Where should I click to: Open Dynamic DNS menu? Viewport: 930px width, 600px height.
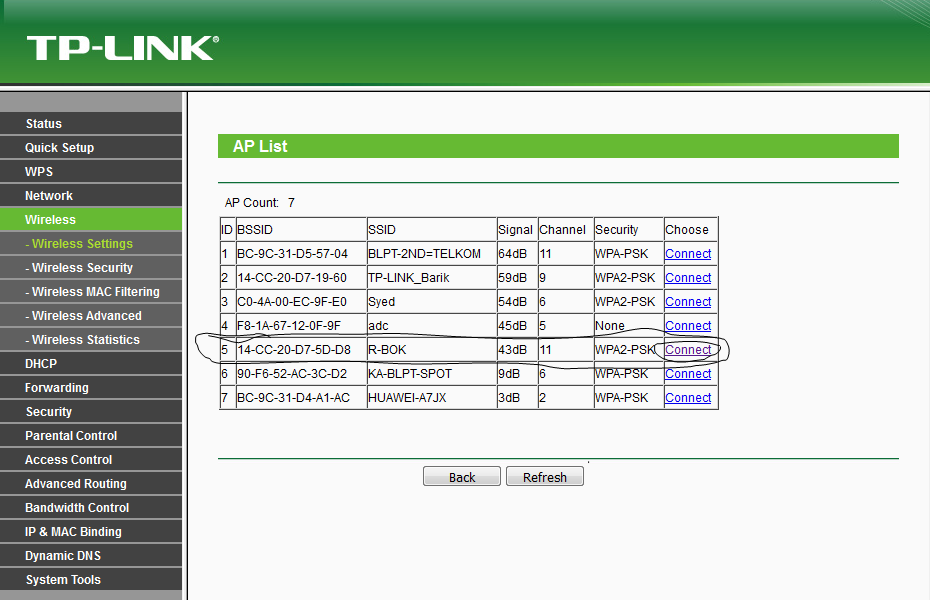[x=91, y=556]
